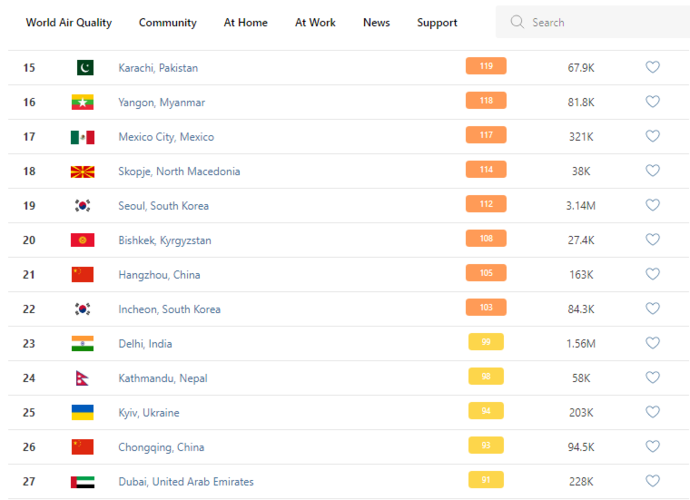The image size is (690, 500).
Task: Click the Ukraine flag icon
Action: pyautogui.click(x=83, y=412)
